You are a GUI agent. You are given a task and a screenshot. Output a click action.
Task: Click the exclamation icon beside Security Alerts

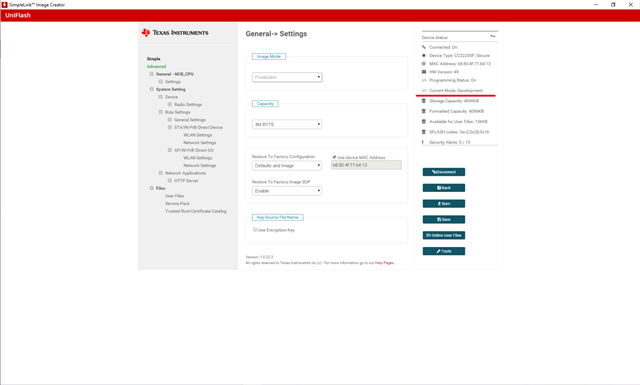423,142
